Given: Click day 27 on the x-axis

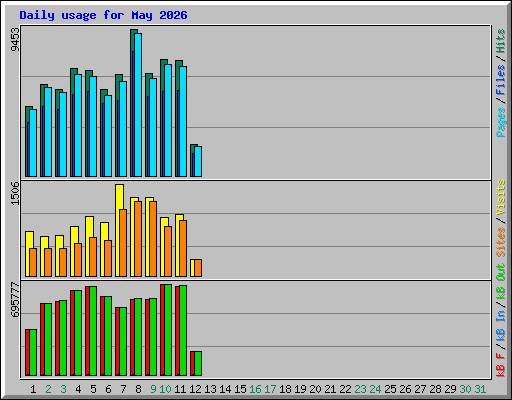Looking at the screenshot, I should pos(420,389).
